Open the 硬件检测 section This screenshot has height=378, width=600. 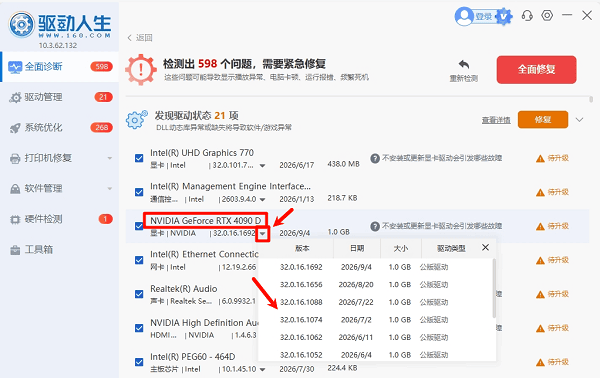pos(60,219)
